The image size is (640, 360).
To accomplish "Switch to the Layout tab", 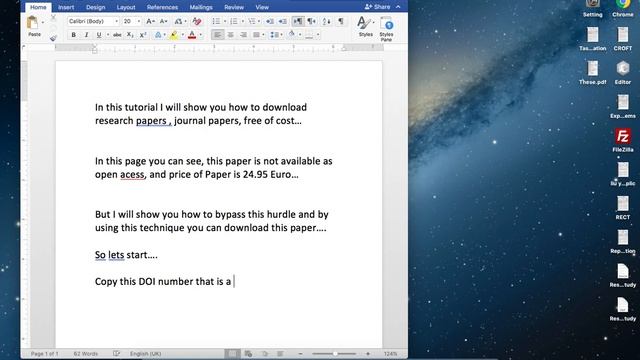I will (126, 7).
